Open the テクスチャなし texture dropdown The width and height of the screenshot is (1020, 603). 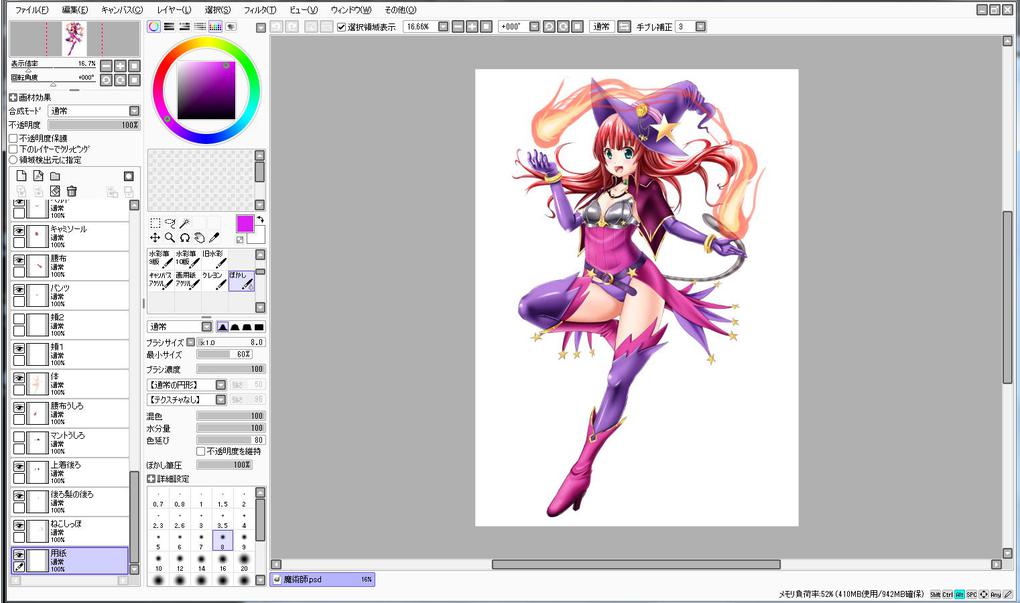point(221,399)
